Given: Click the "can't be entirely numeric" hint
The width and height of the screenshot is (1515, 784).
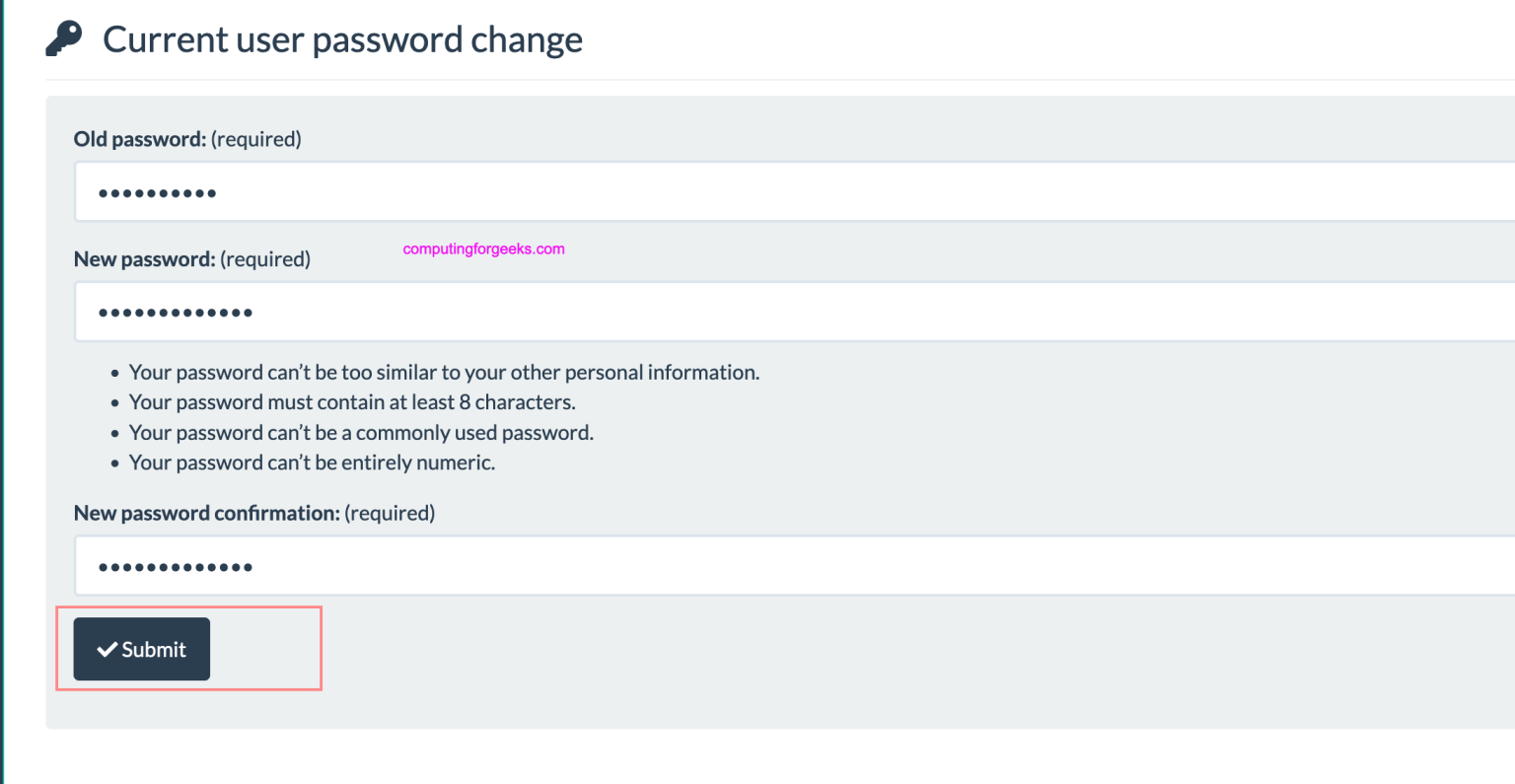Looking at the screenshot, I should [312, 463].
